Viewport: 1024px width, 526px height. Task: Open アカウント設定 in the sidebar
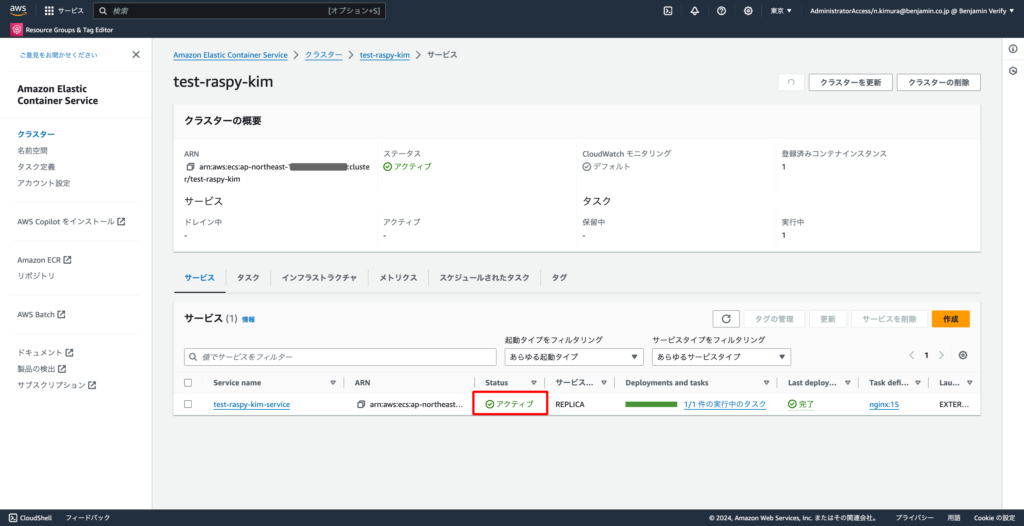(44, 183)
